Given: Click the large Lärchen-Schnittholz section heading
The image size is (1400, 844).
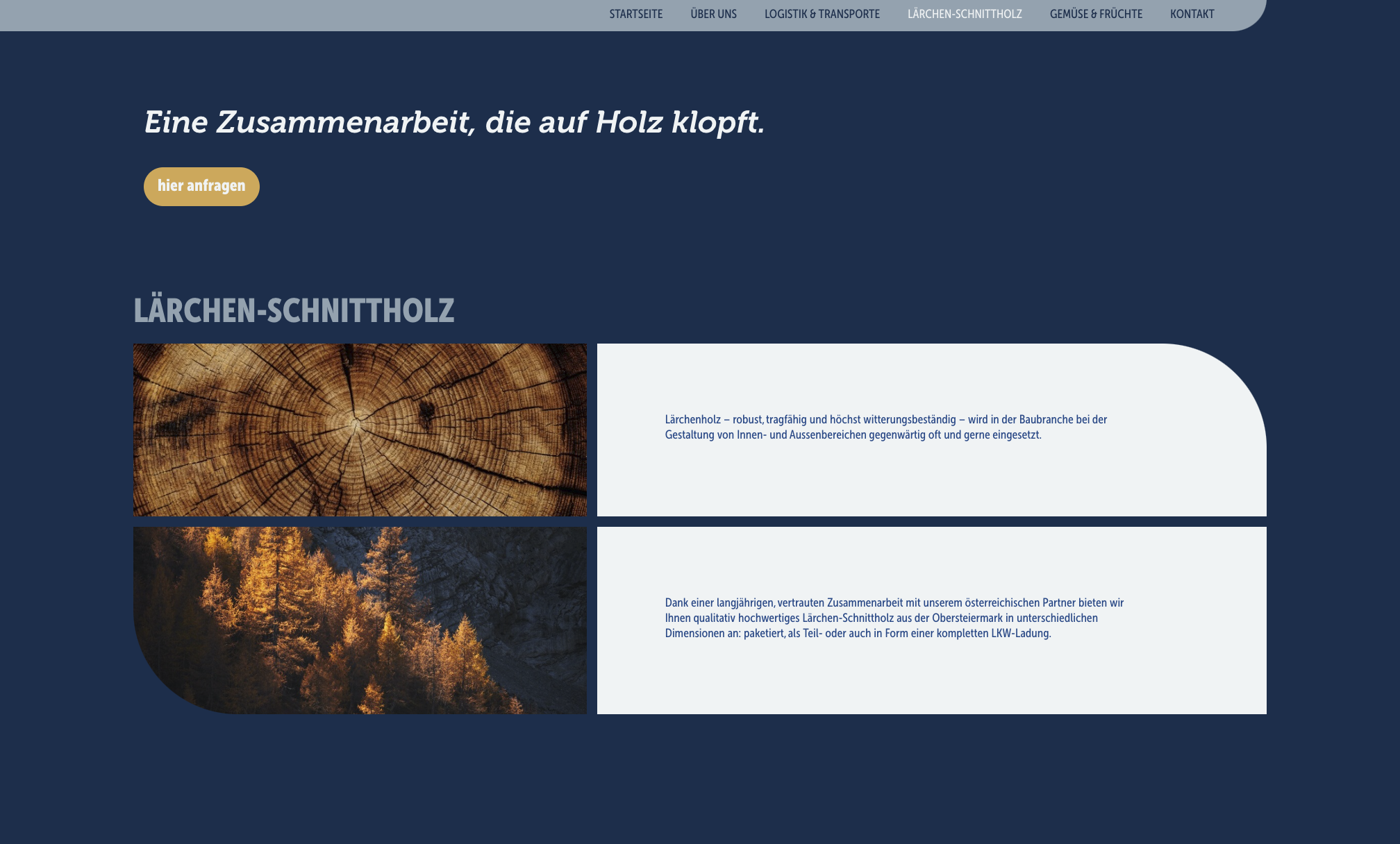Looking at the screenshot, I should (x=294, y=310).
